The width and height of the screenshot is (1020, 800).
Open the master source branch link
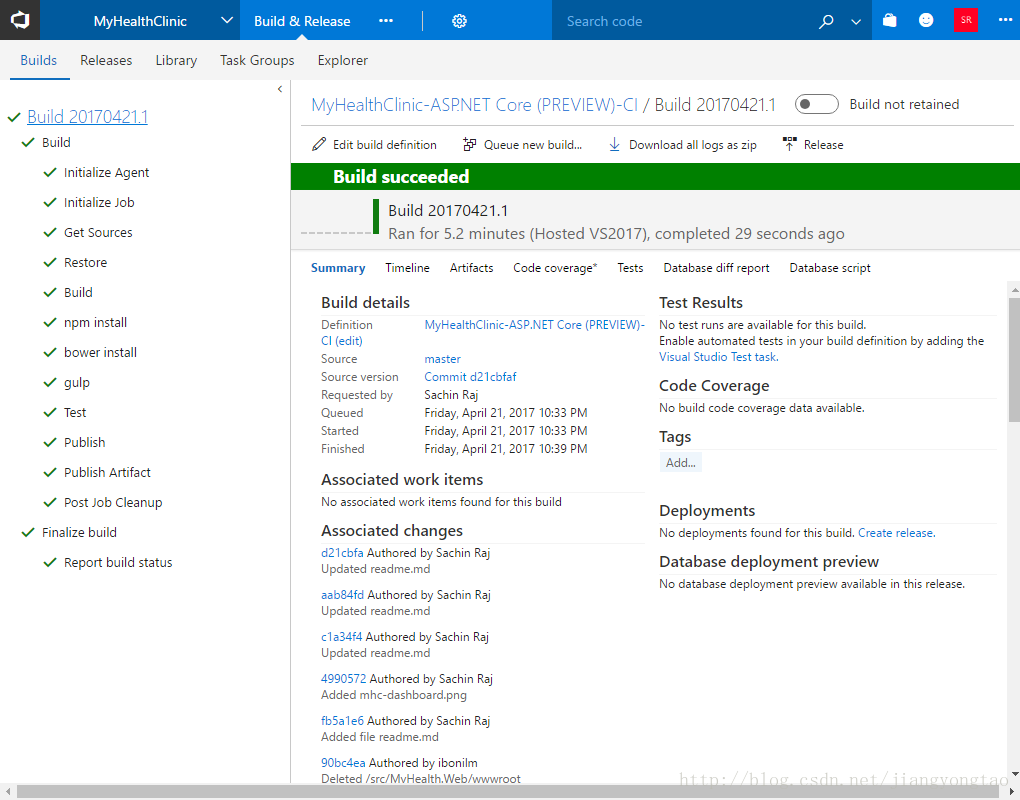(x=442, y=358)
